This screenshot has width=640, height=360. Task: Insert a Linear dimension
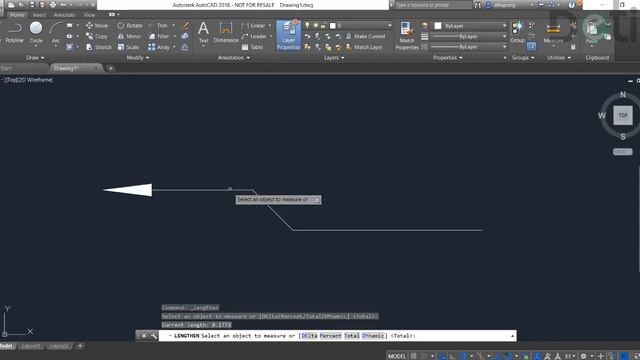(x=253, y=25)
